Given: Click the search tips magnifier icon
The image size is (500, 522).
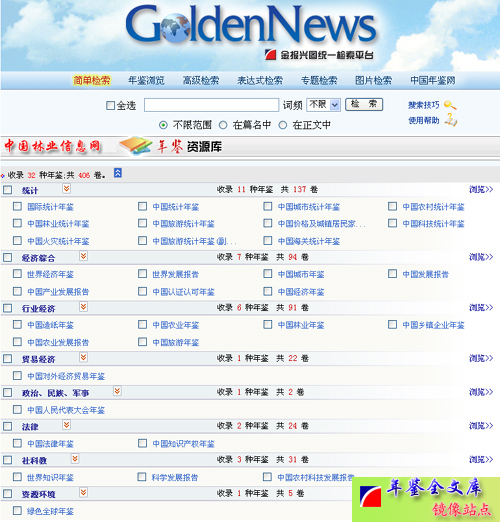Looking at the screenshot, I should [450, 105].
